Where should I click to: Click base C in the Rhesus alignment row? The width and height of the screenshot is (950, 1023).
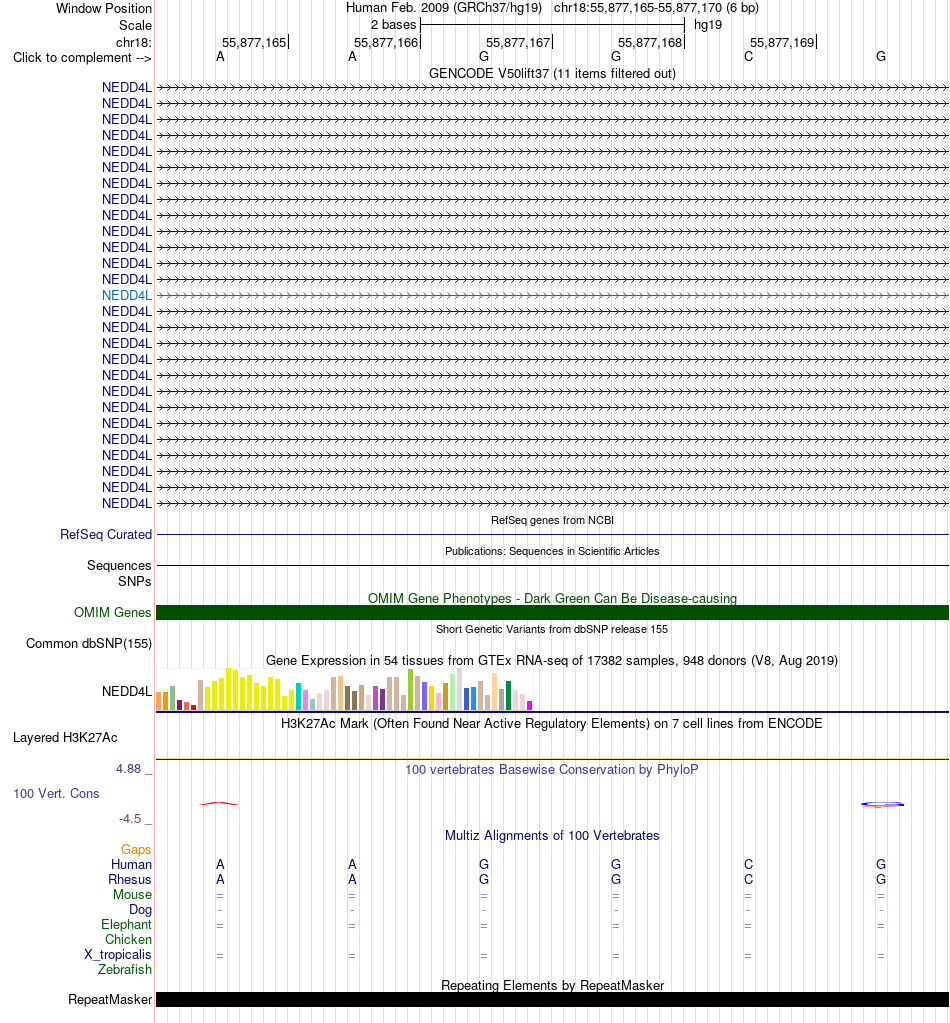(748, 879)
